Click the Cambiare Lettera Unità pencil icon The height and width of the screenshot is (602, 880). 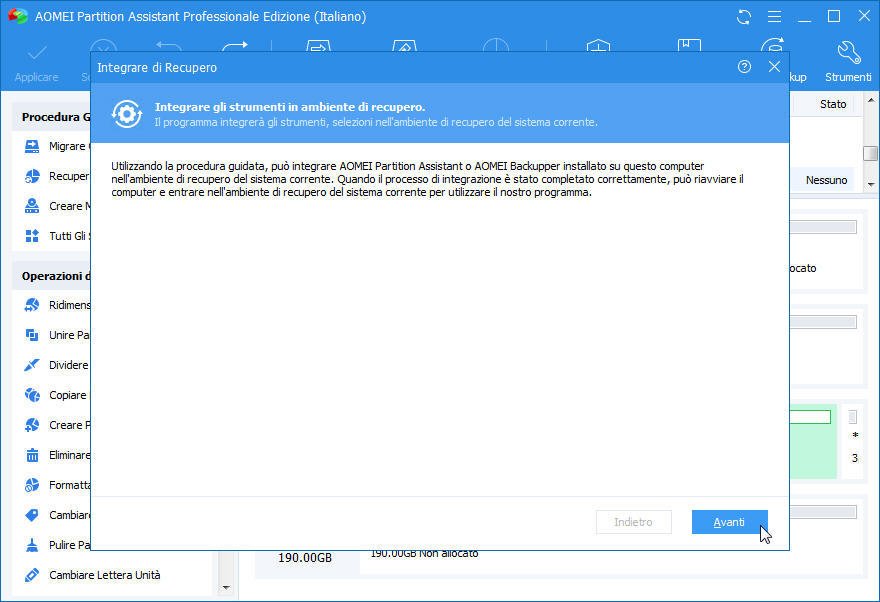(32, 575)
